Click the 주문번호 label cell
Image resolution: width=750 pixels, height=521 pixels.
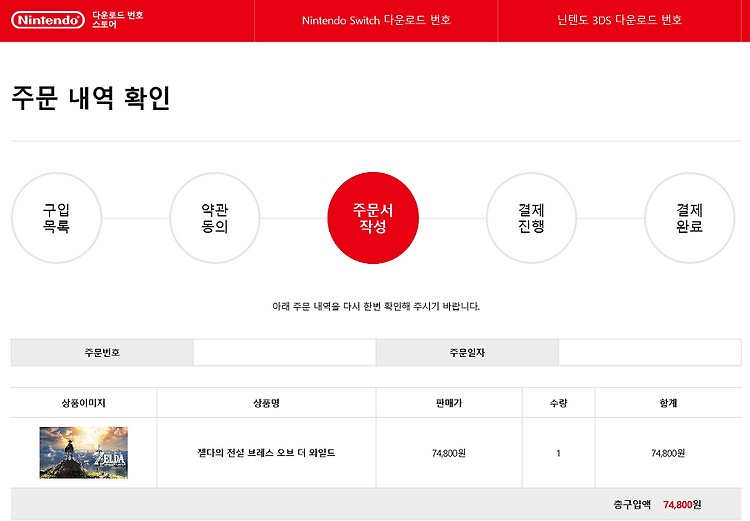tap(102, 353)
